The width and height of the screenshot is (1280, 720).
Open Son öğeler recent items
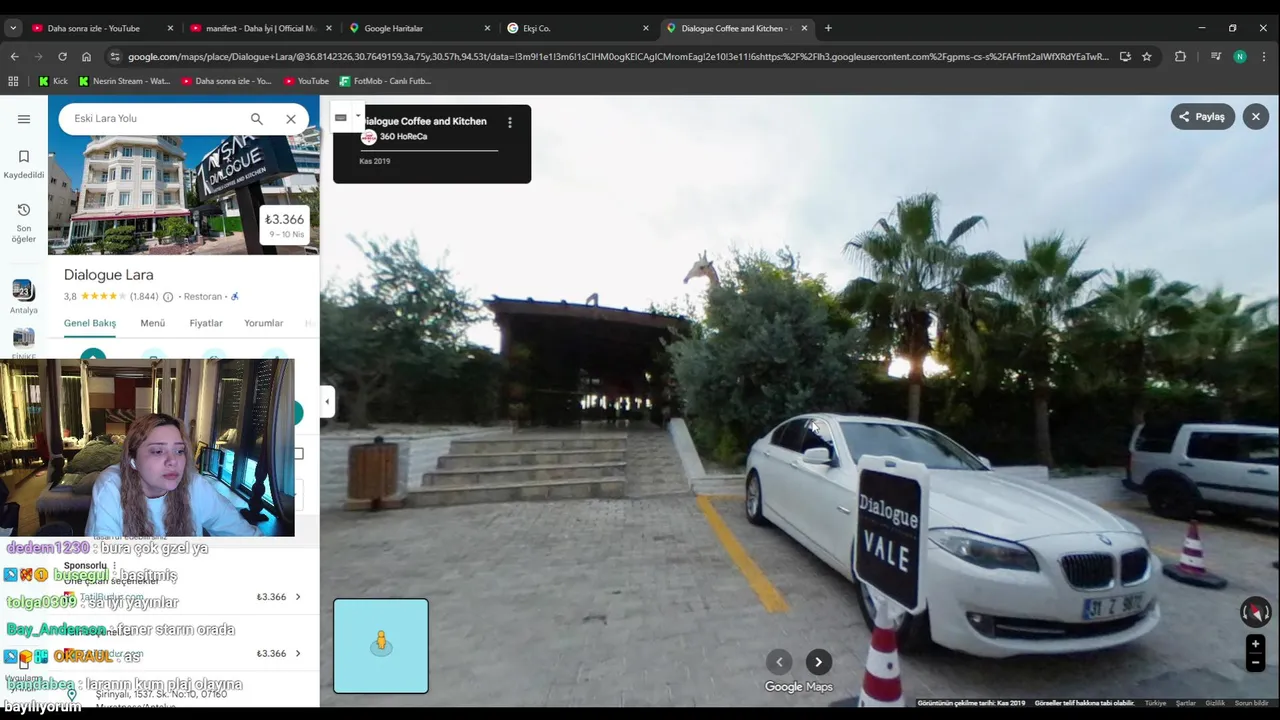24,222
